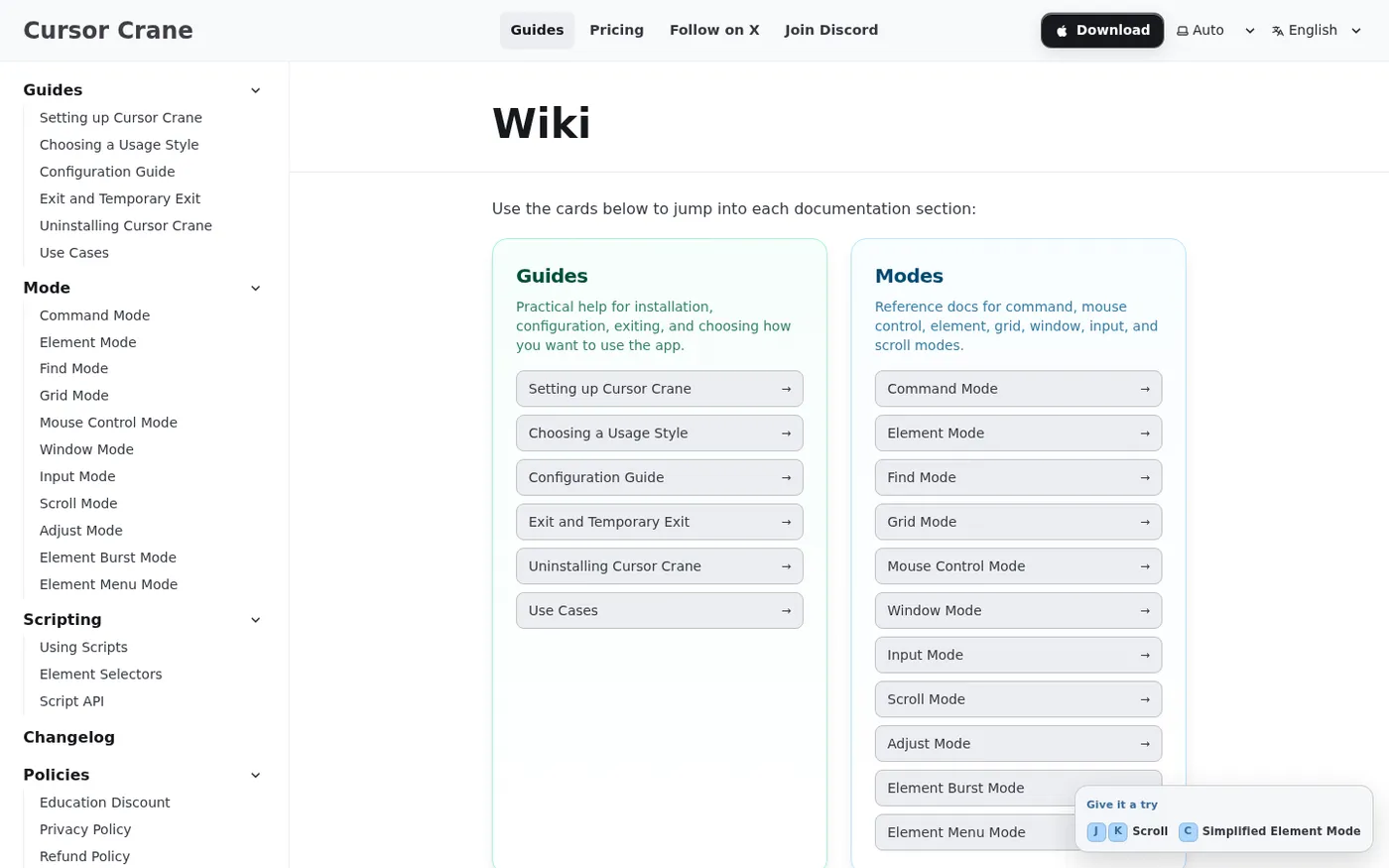
Task: Open Exit and Temporary Exit in sidebar
Action: coord(120,198)
